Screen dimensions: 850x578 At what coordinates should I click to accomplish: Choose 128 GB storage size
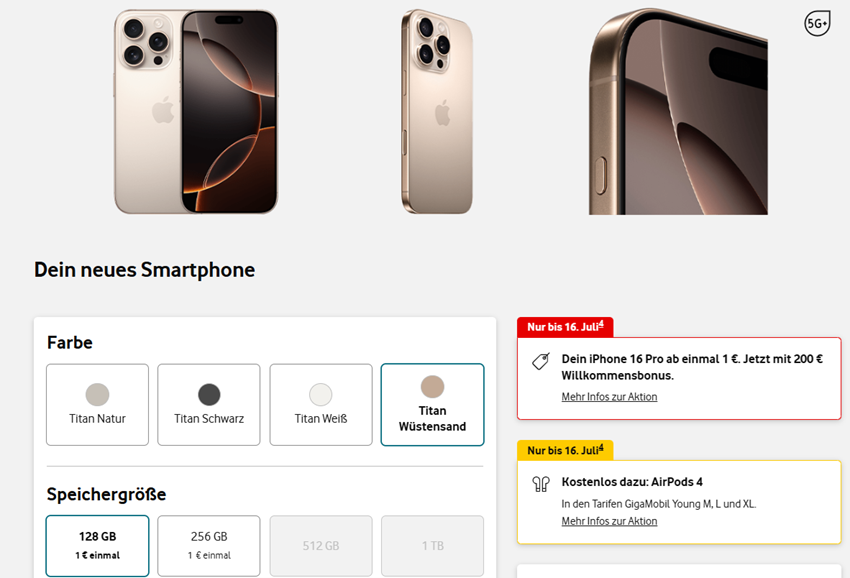coord(97,545)
